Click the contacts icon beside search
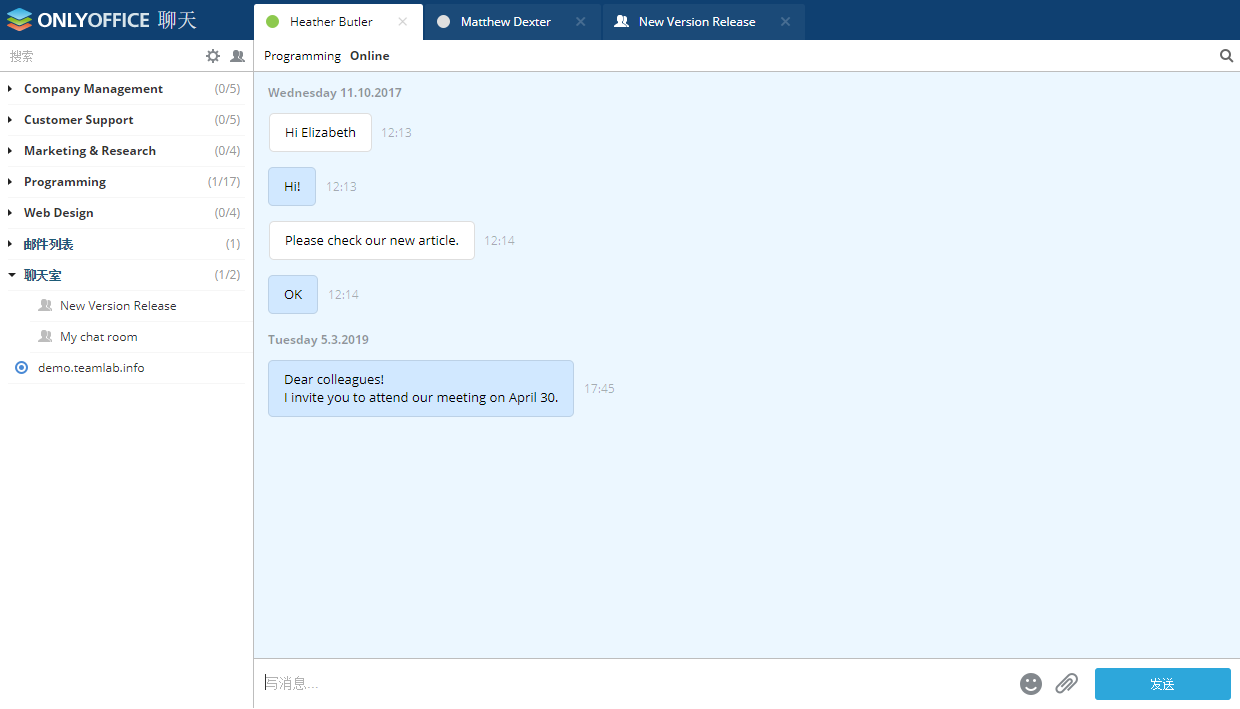This screenshot has height=709, width=1240. pos(237,56)
